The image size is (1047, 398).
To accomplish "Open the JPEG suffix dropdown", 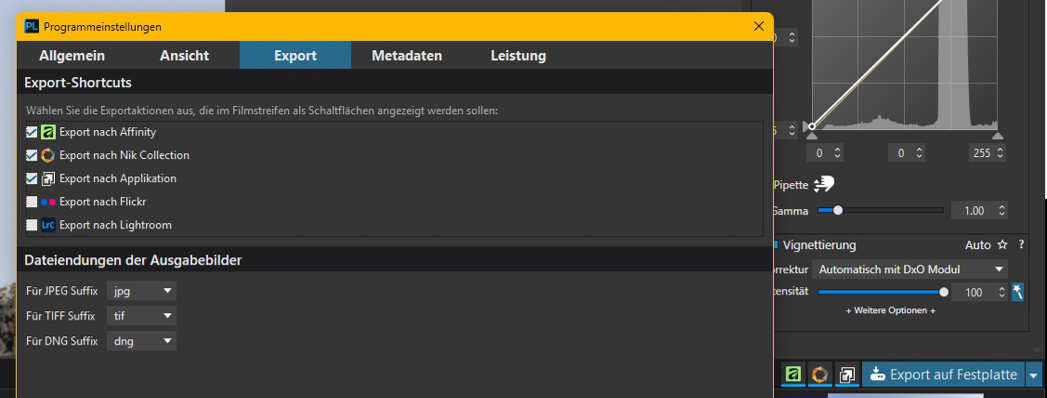I will click(142, 290).
